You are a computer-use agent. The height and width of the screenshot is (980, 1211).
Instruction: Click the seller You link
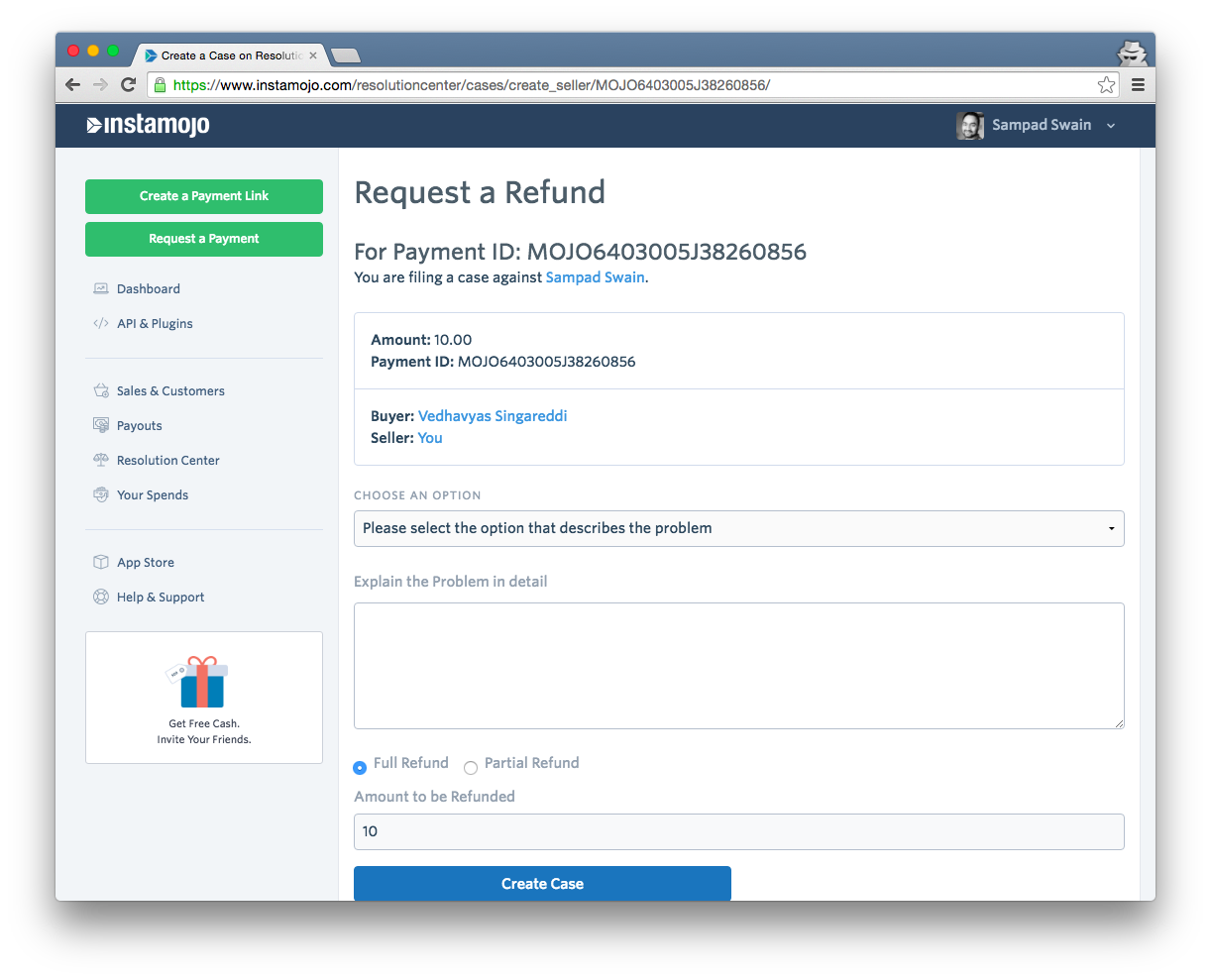pos(430,438)
